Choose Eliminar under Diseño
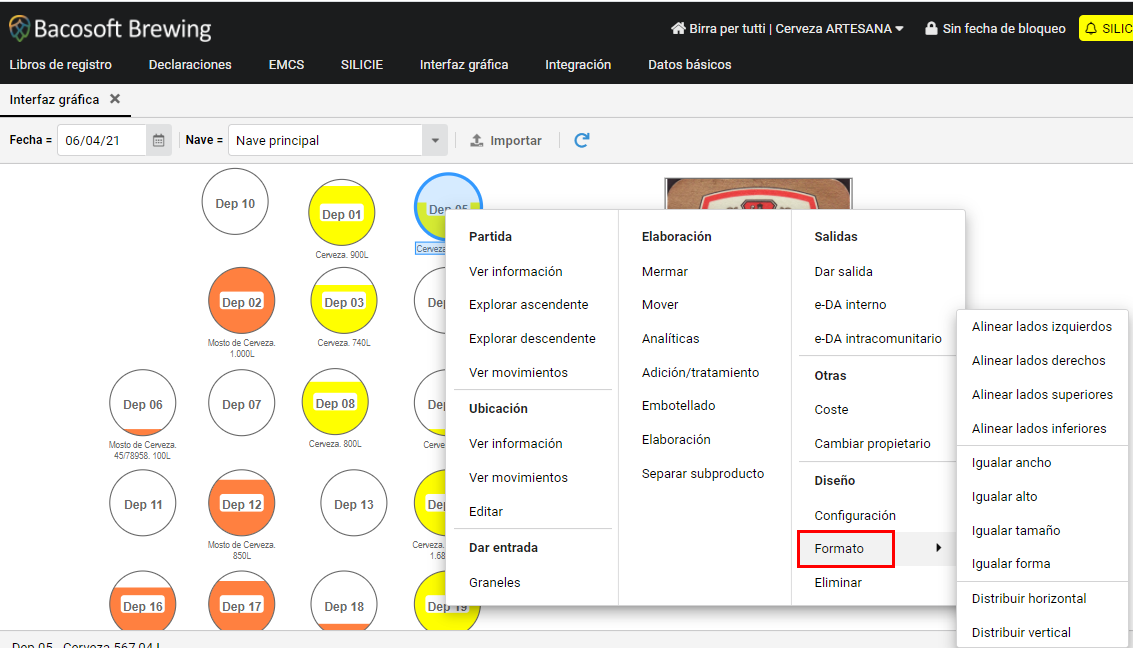The width and height of the screenshot is (1133, 648). (x=838, y=582)
